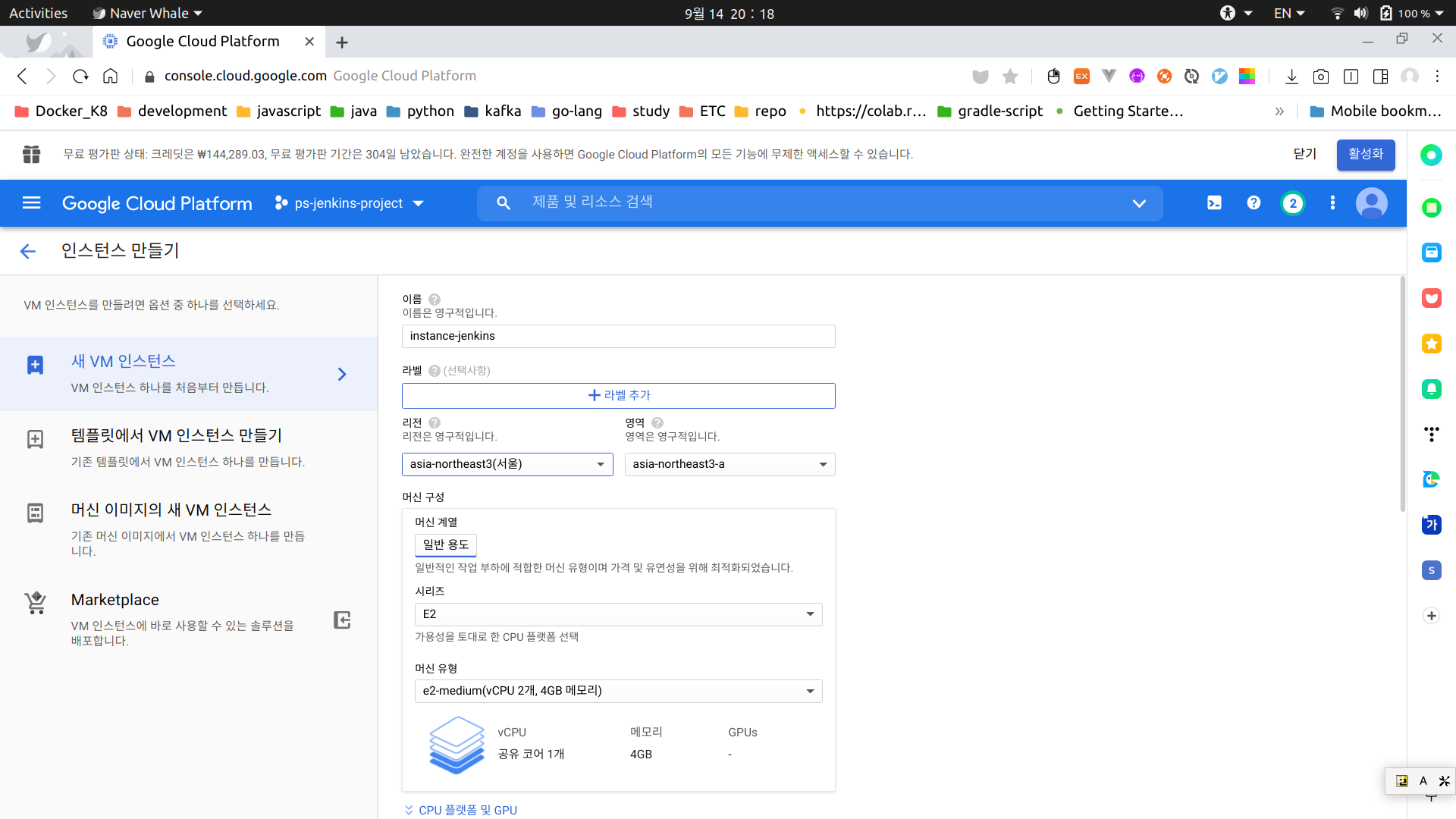Select the 일반 용도 machine family tab
Screen dimensions: 1456x819
click(446, 544)
